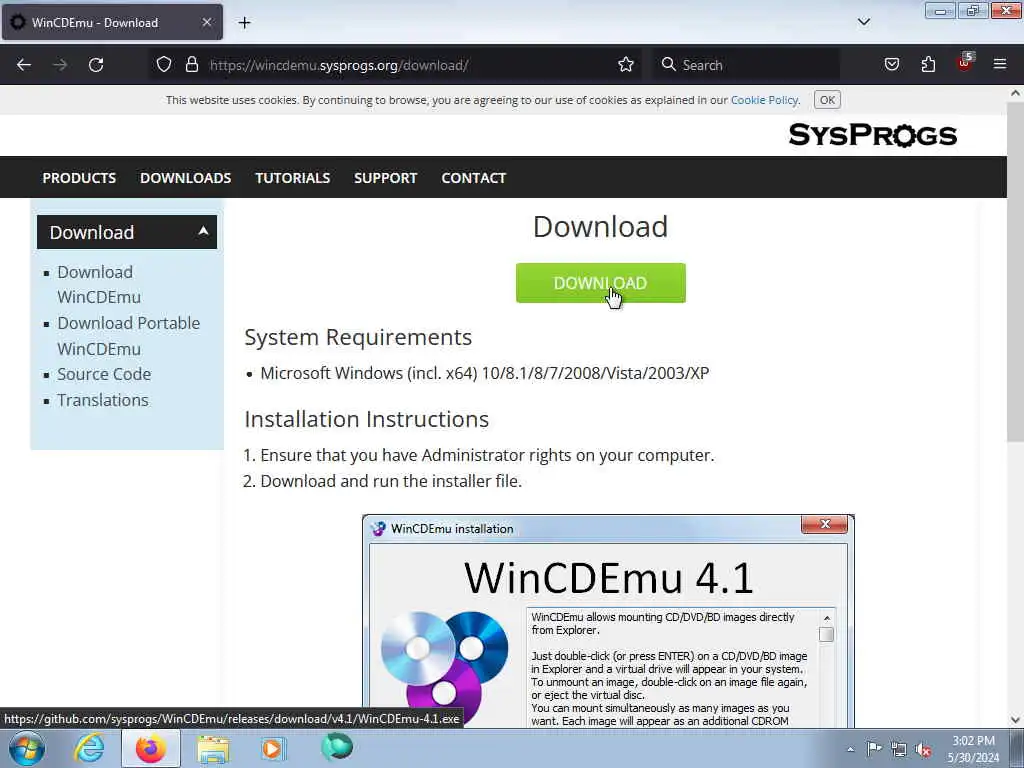Go back using the browser back arrow
1024x768 pixels.
[x=24, y=65]
